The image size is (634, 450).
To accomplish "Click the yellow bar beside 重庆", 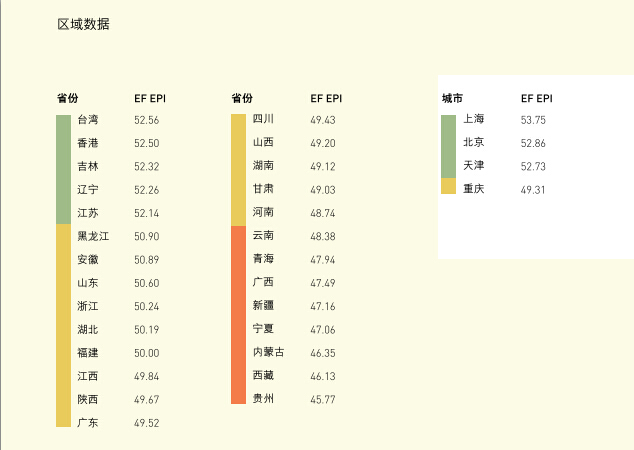I will [x=448, y=187].
